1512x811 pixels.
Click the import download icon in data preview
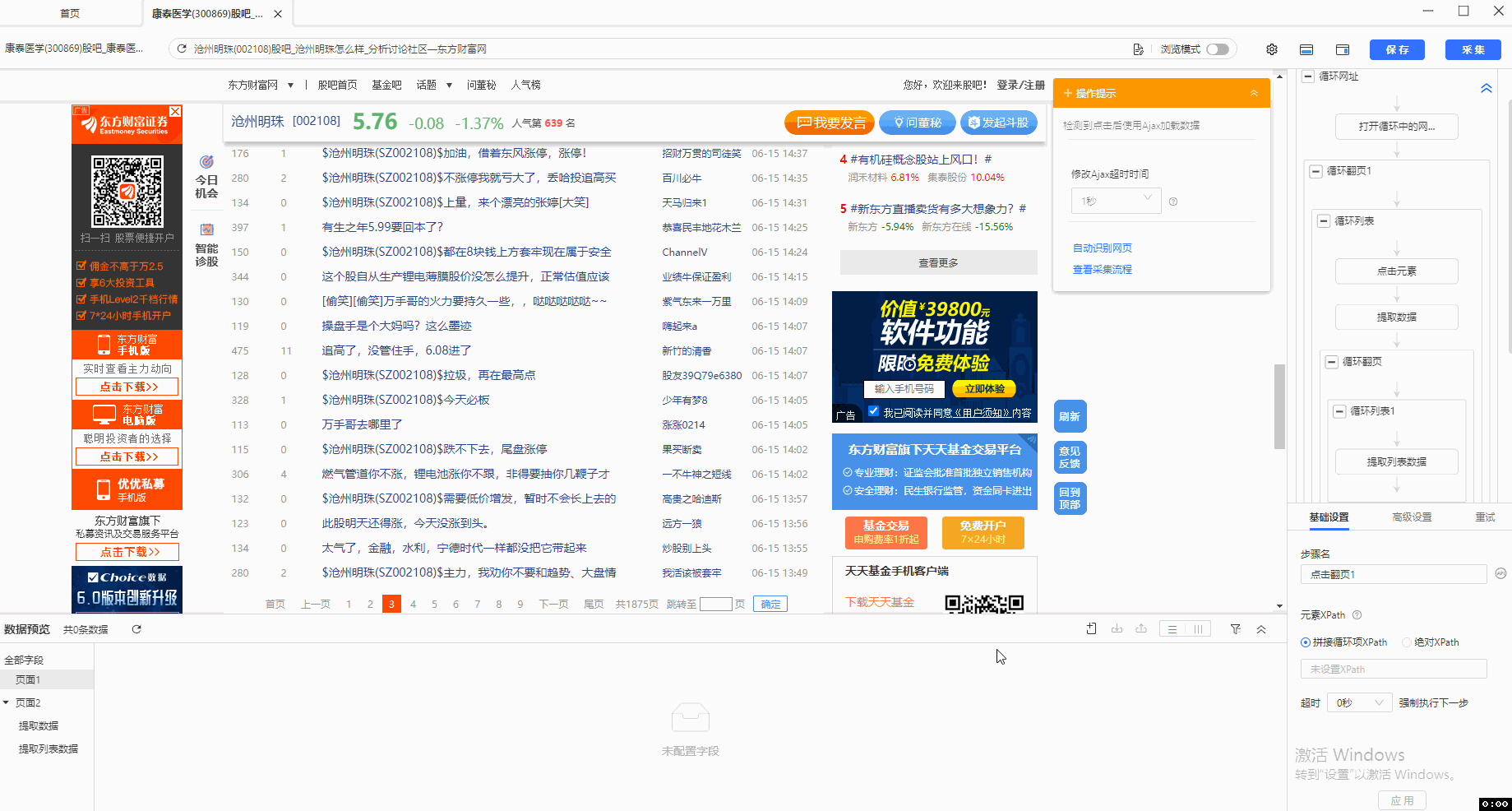point(1117,629)
